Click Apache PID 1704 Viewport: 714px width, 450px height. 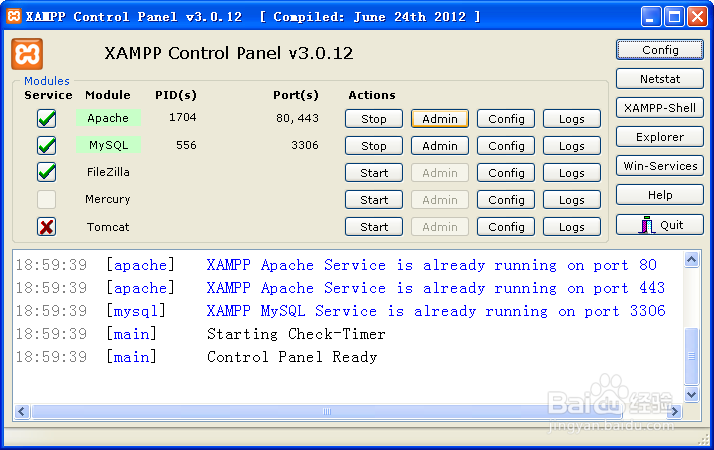coord(183,118)
